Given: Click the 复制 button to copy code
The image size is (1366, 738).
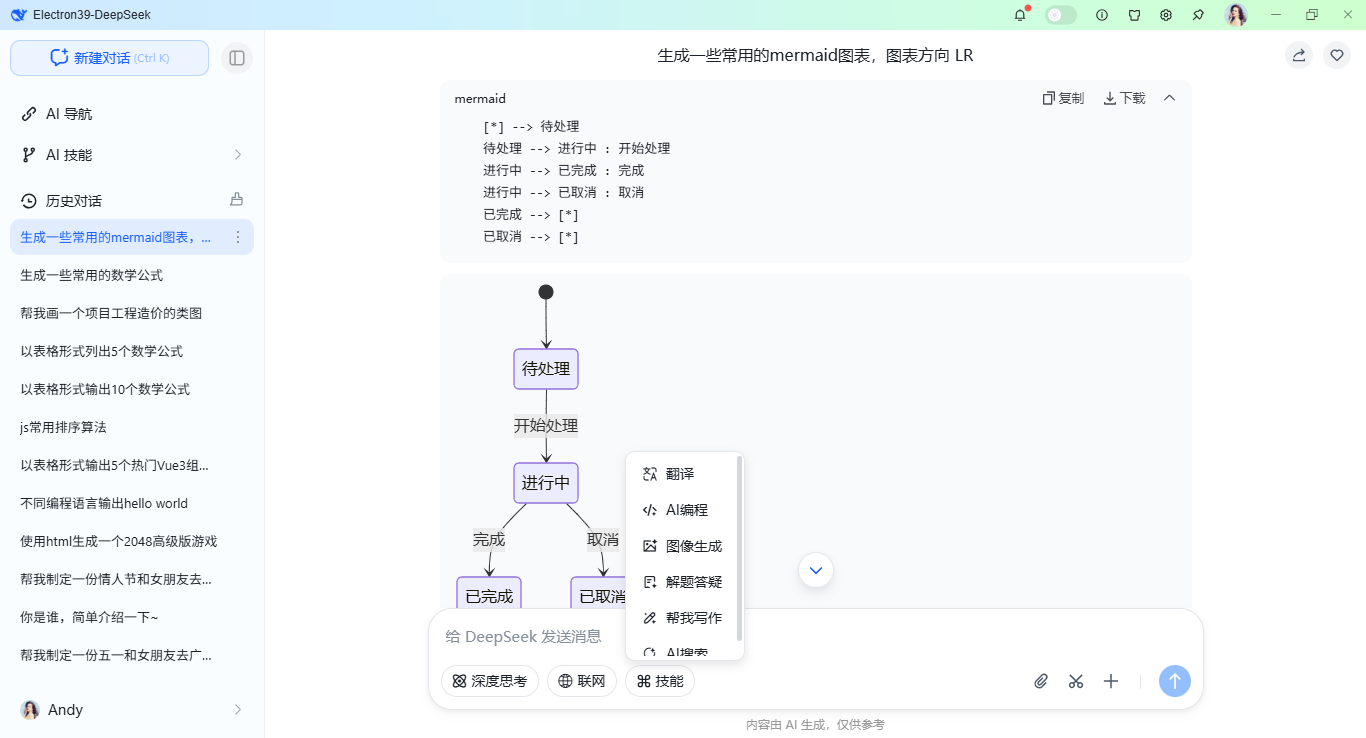Looking at the screenshot, I should pyautogui.click(x=1063, y=98).
